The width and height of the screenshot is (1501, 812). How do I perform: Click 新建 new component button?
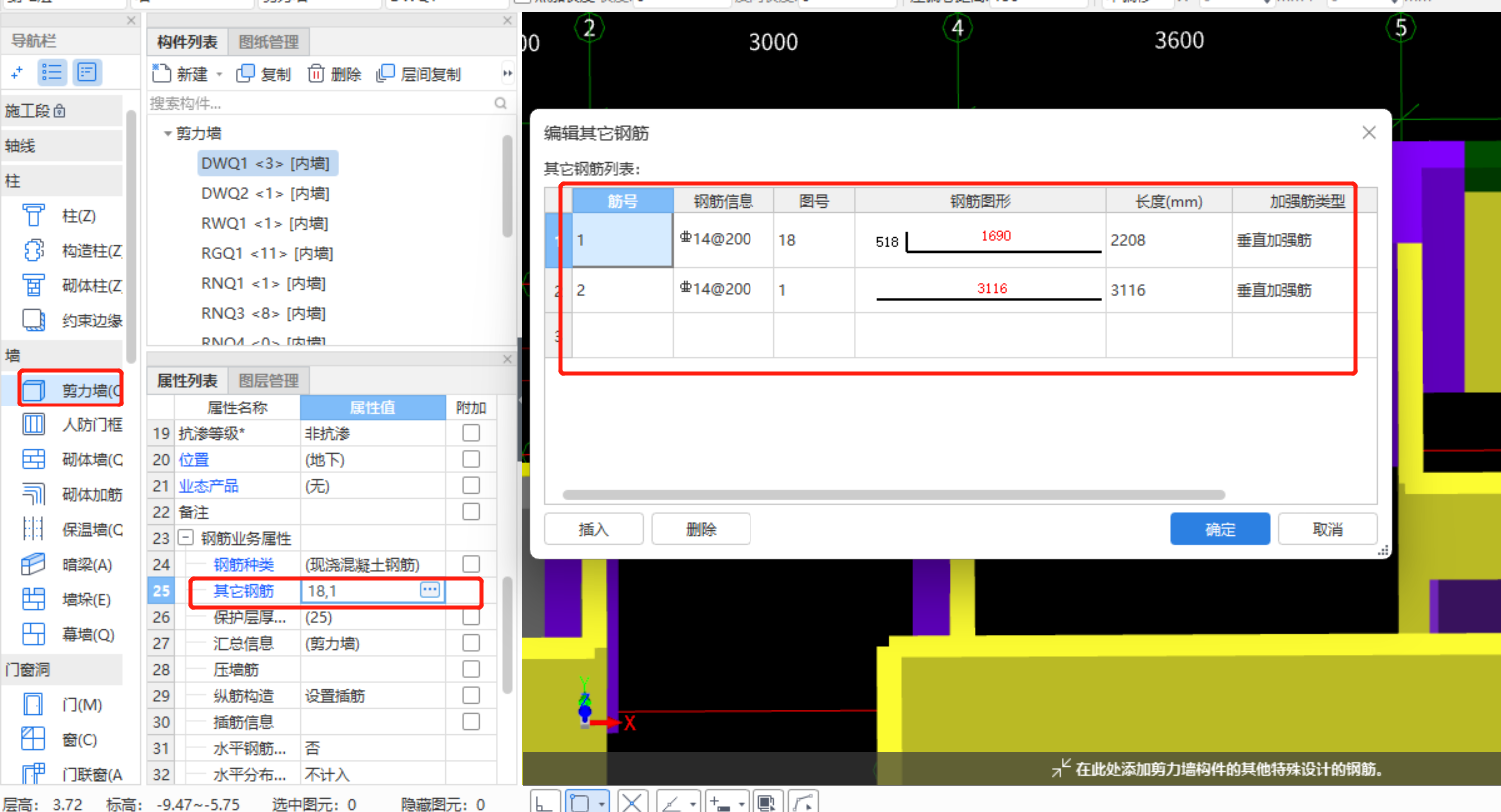pos(180,74)
